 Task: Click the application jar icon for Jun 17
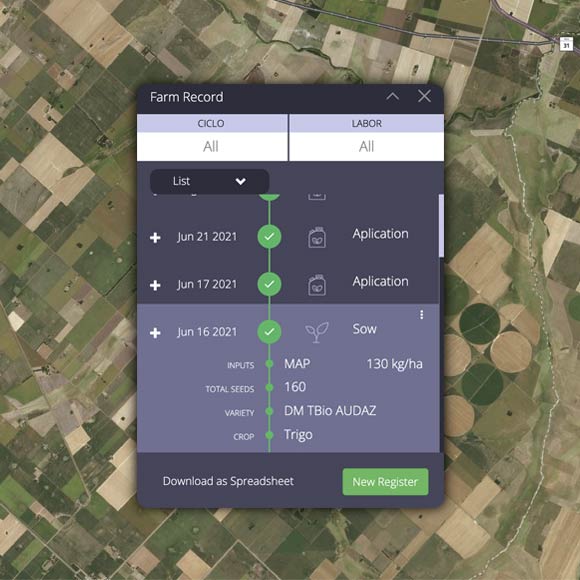click(x=317, y=285)
